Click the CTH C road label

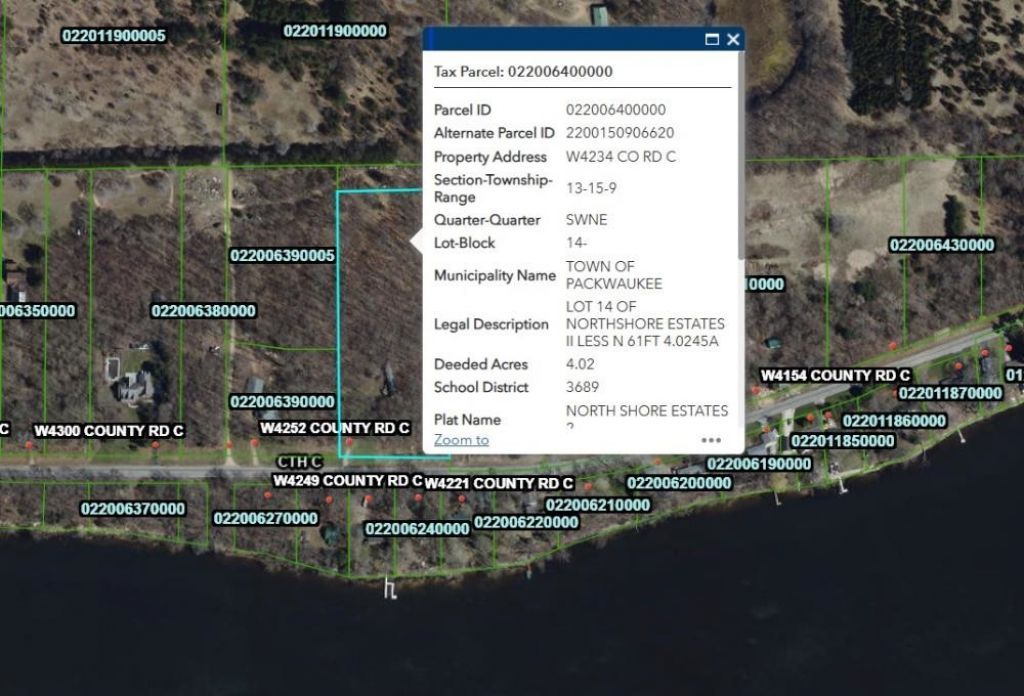(x=300, y=461)
